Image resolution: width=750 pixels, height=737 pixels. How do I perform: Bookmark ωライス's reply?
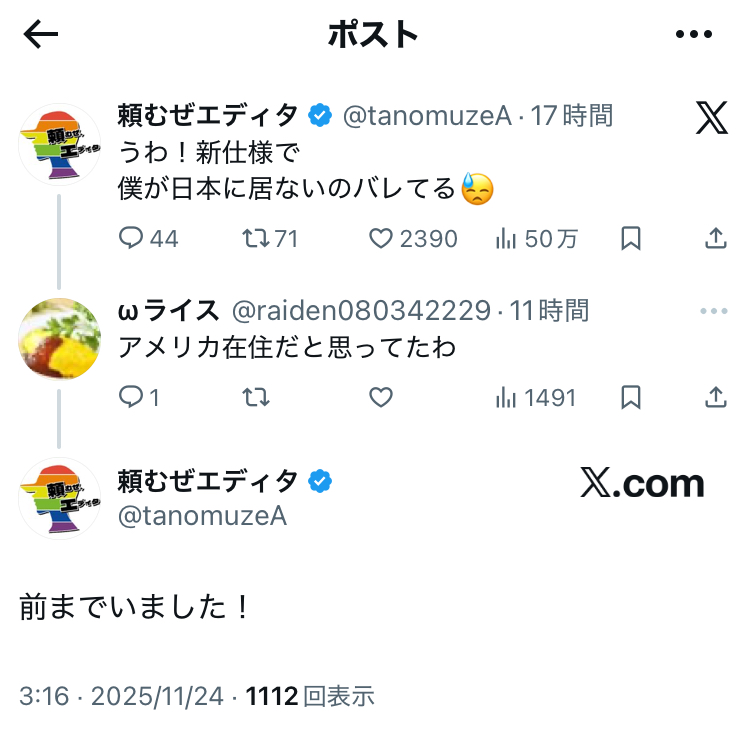point(631,397)
